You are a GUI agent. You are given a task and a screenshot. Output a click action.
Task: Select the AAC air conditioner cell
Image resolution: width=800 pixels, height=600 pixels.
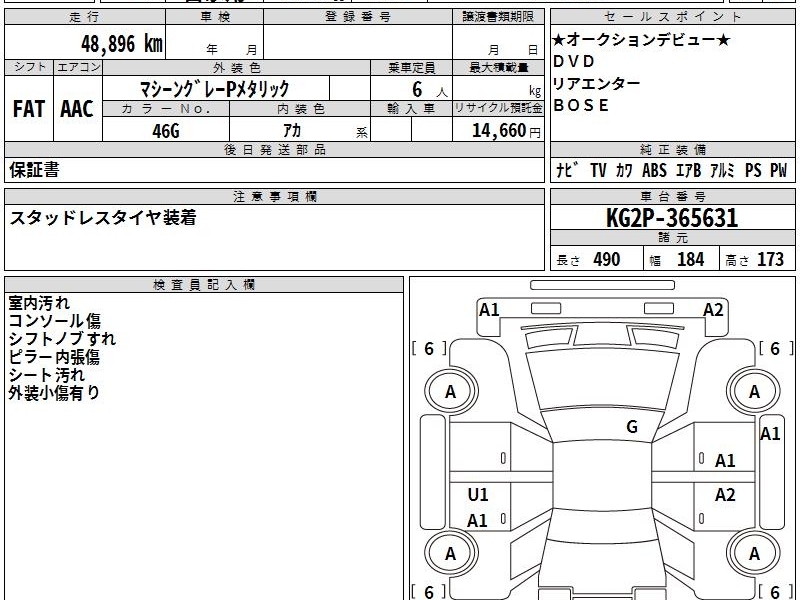pyautogui.click(x=77, y=109)
